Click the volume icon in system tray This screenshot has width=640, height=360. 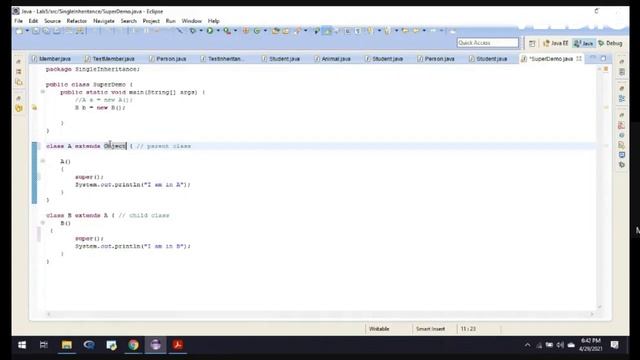560,345
